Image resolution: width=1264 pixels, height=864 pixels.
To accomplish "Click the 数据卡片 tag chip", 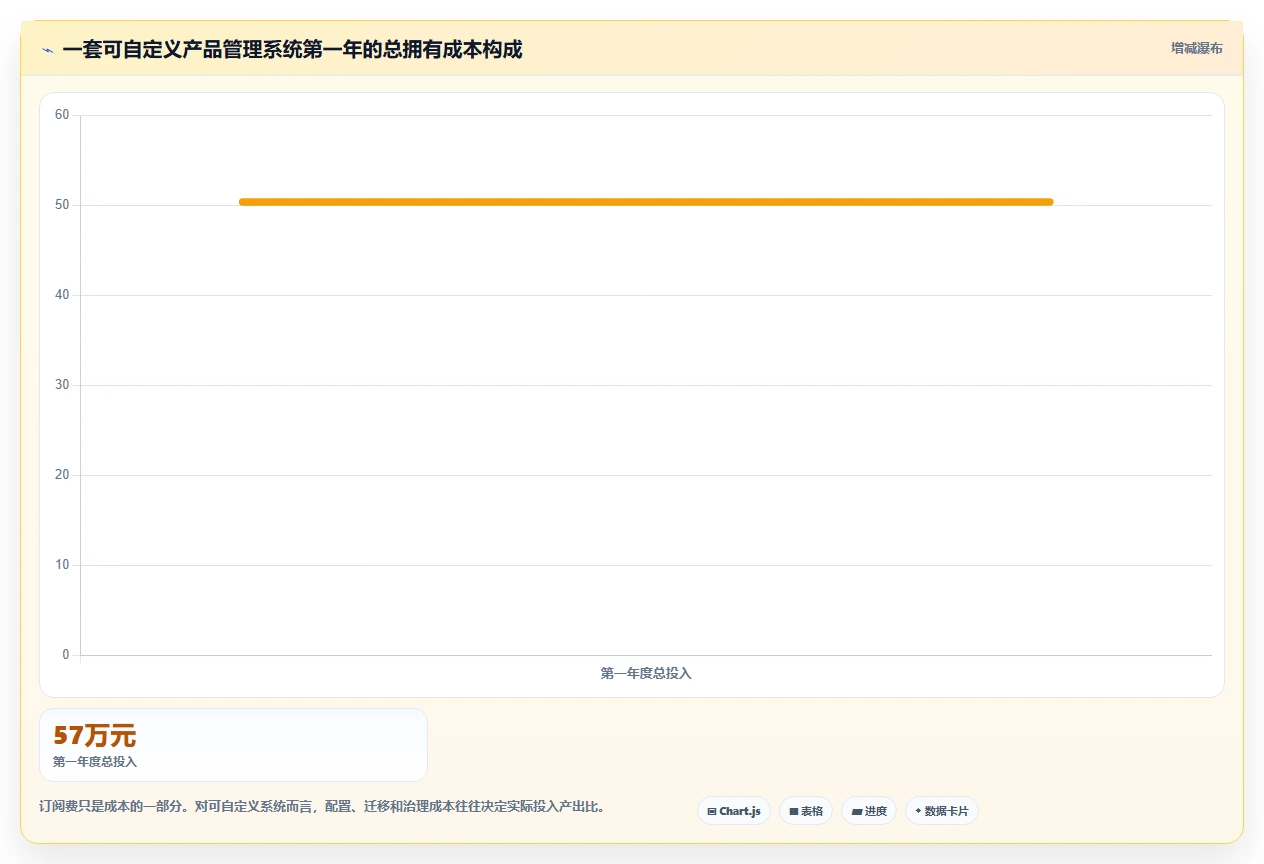I will [x=941, y=811].
